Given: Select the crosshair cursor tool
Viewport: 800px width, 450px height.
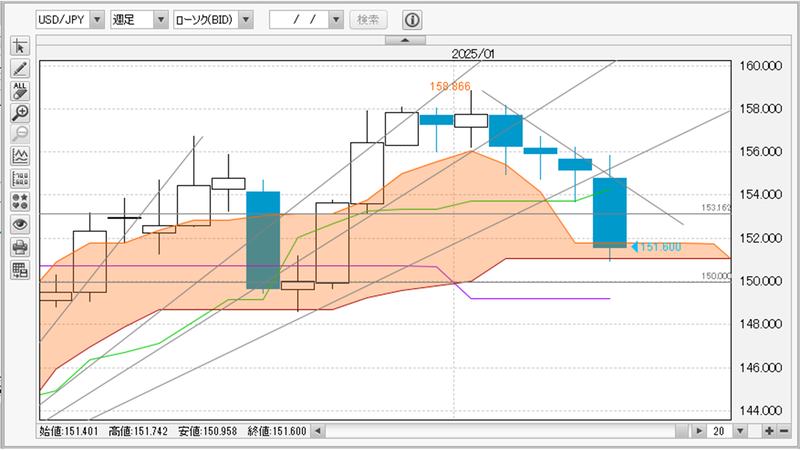Looking at the screenshot, I should pos(20,46).
